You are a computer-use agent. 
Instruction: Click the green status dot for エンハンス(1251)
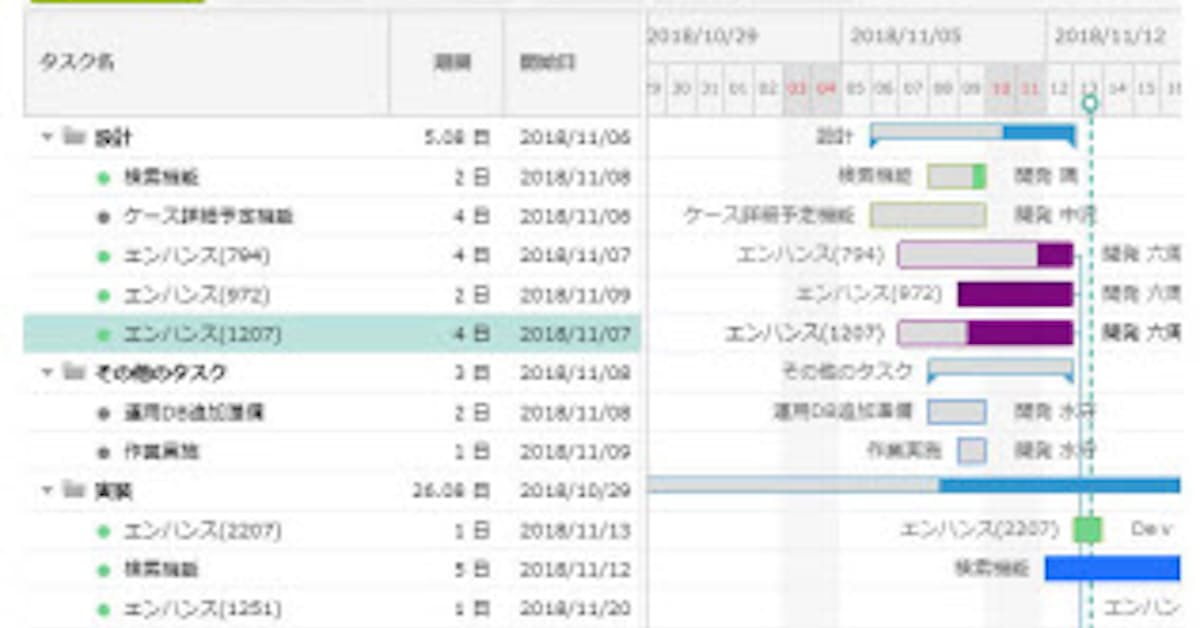click(103, 609)
